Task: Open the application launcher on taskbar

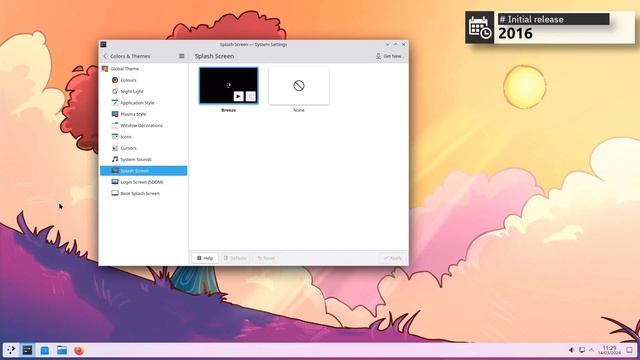Action: tap(11, 350)
